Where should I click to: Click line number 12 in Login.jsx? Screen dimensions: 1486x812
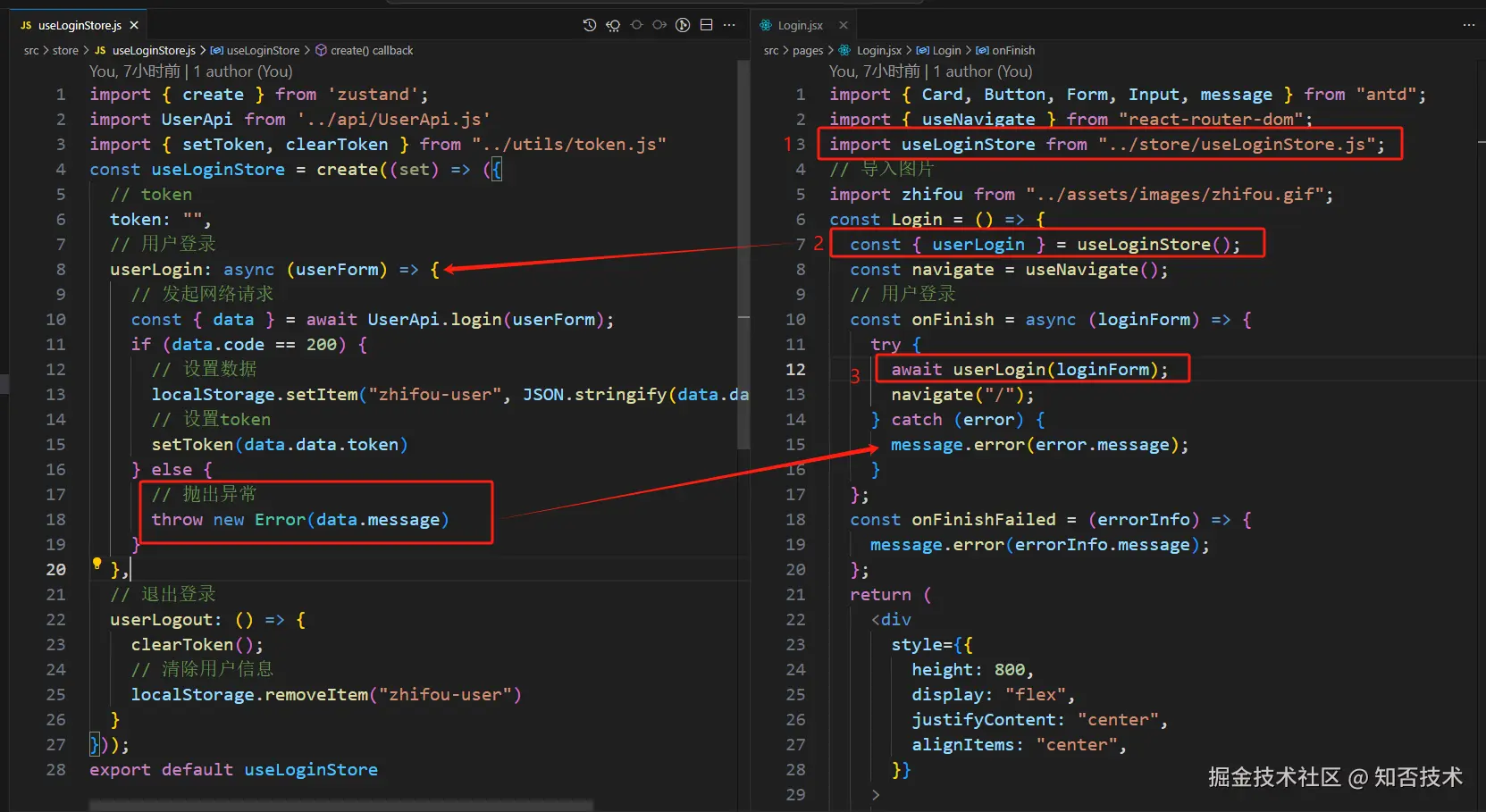coord(795,369)
